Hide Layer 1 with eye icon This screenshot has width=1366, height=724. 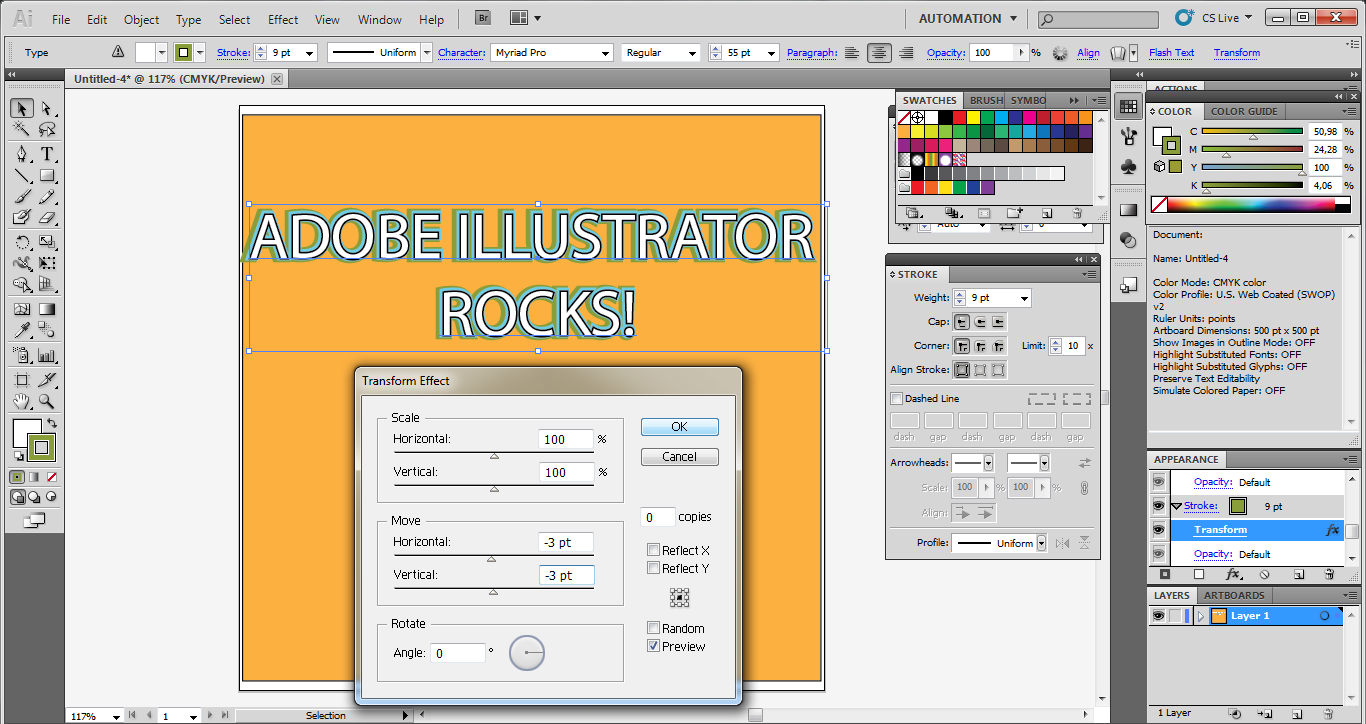click(x=1158, y=616)
